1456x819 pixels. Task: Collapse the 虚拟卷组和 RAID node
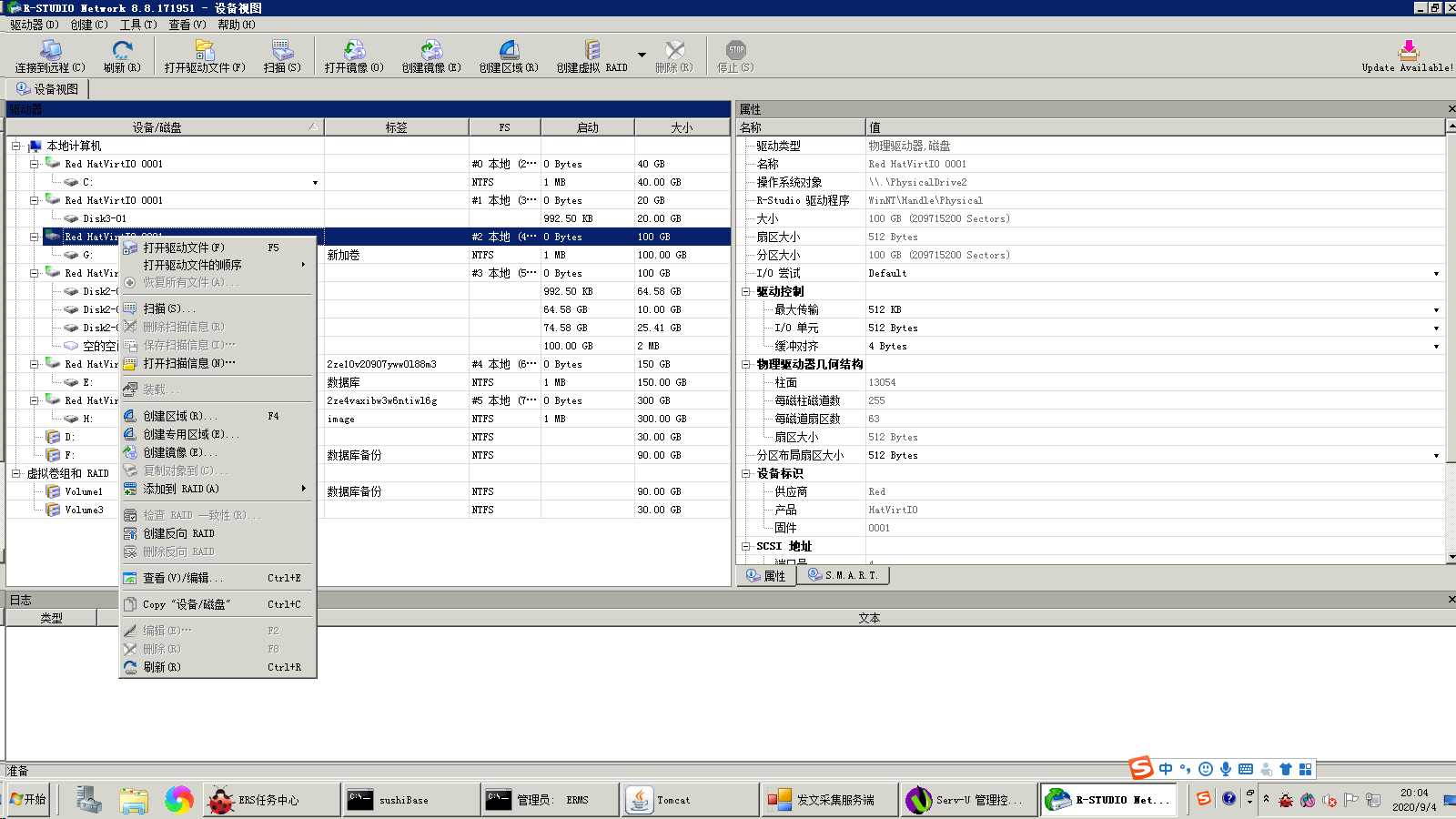point(15,473)
